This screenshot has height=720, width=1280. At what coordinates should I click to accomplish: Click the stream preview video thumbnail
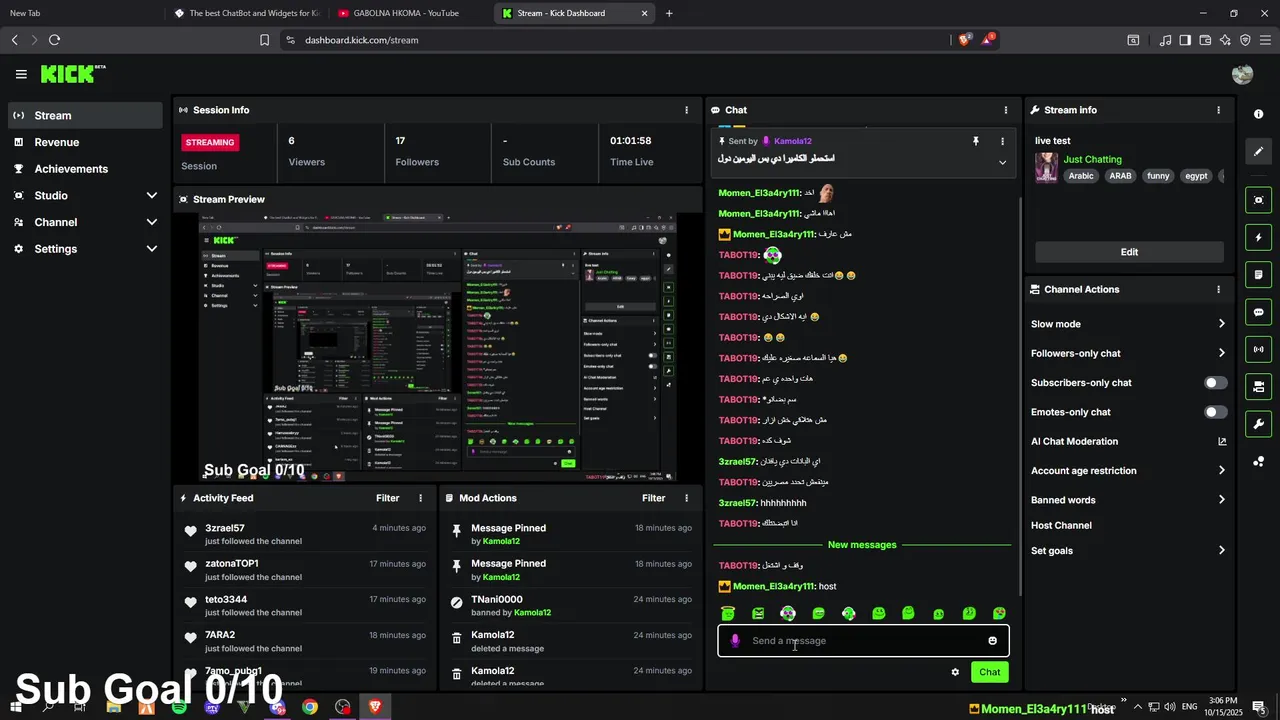tap(437, 347)
